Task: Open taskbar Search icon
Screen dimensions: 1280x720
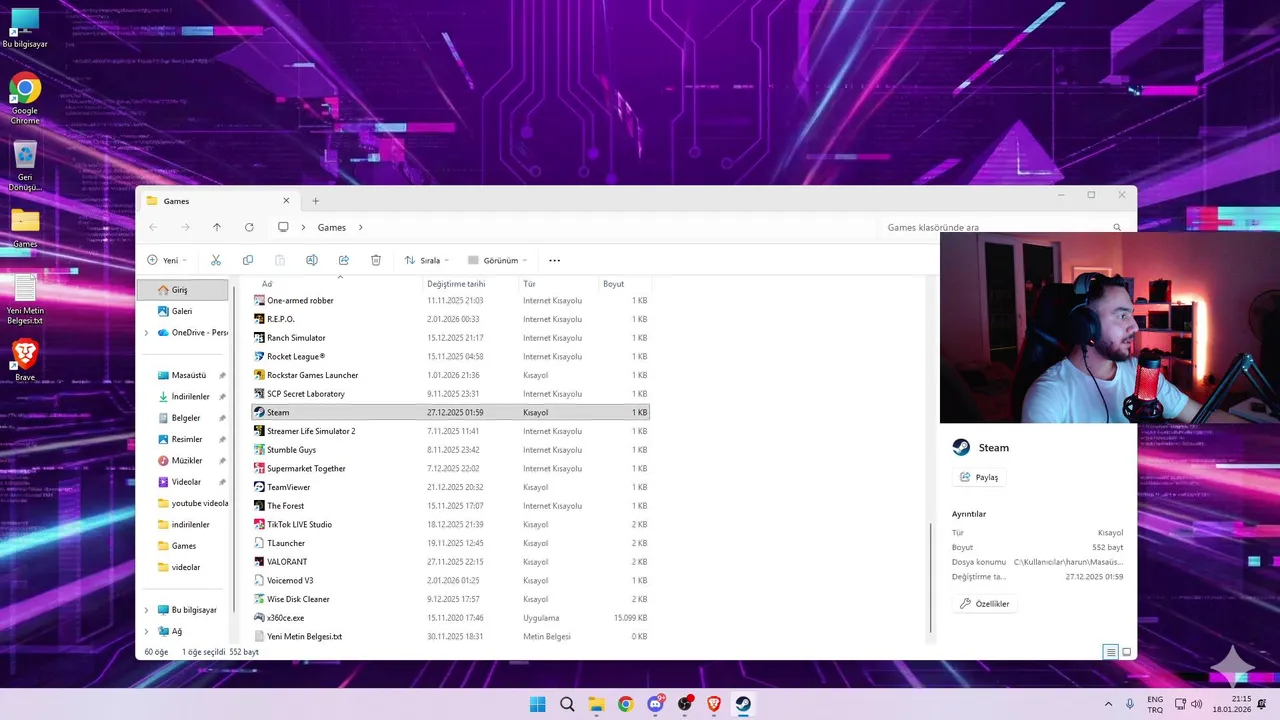Action: coord(567,704)
